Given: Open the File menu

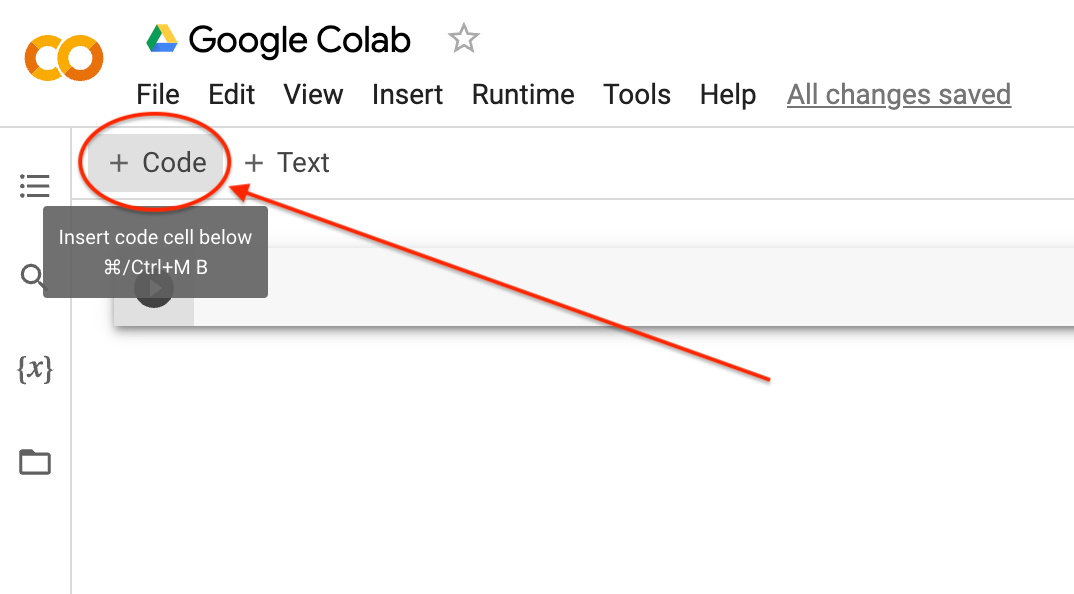Looking at the screenshot, I should coord(157,94).
